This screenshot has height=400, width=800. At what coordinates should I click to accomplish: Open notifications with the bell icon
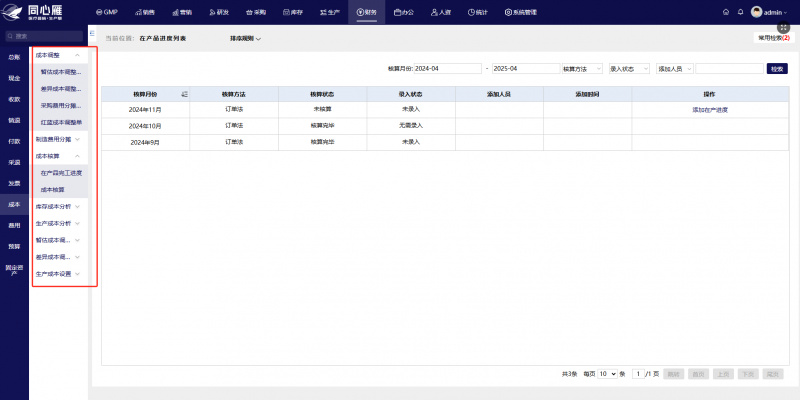coord(740,12)
